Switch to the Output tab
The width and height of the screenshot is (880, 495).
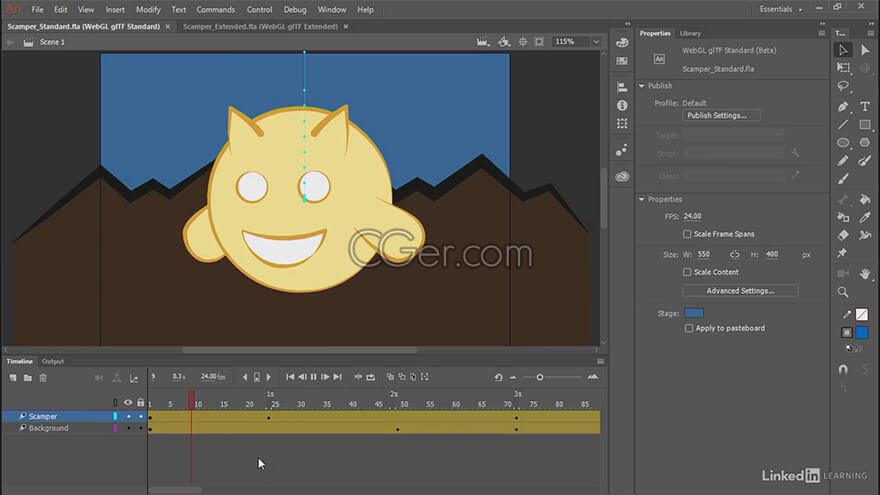point(53,361)
